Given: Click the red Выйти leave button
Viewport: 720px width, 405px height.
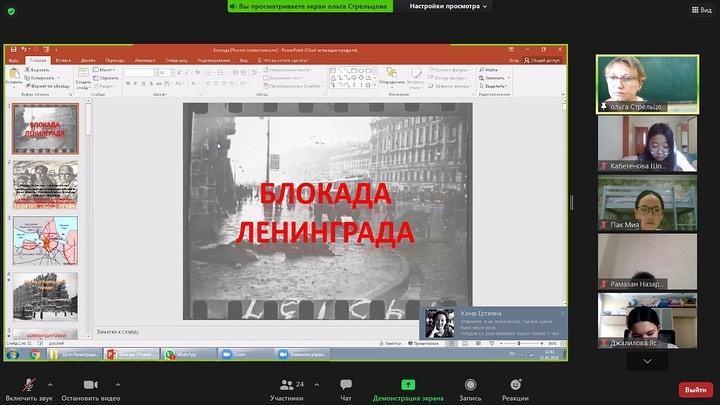Looking at the screenshot, I should [695, 389].
